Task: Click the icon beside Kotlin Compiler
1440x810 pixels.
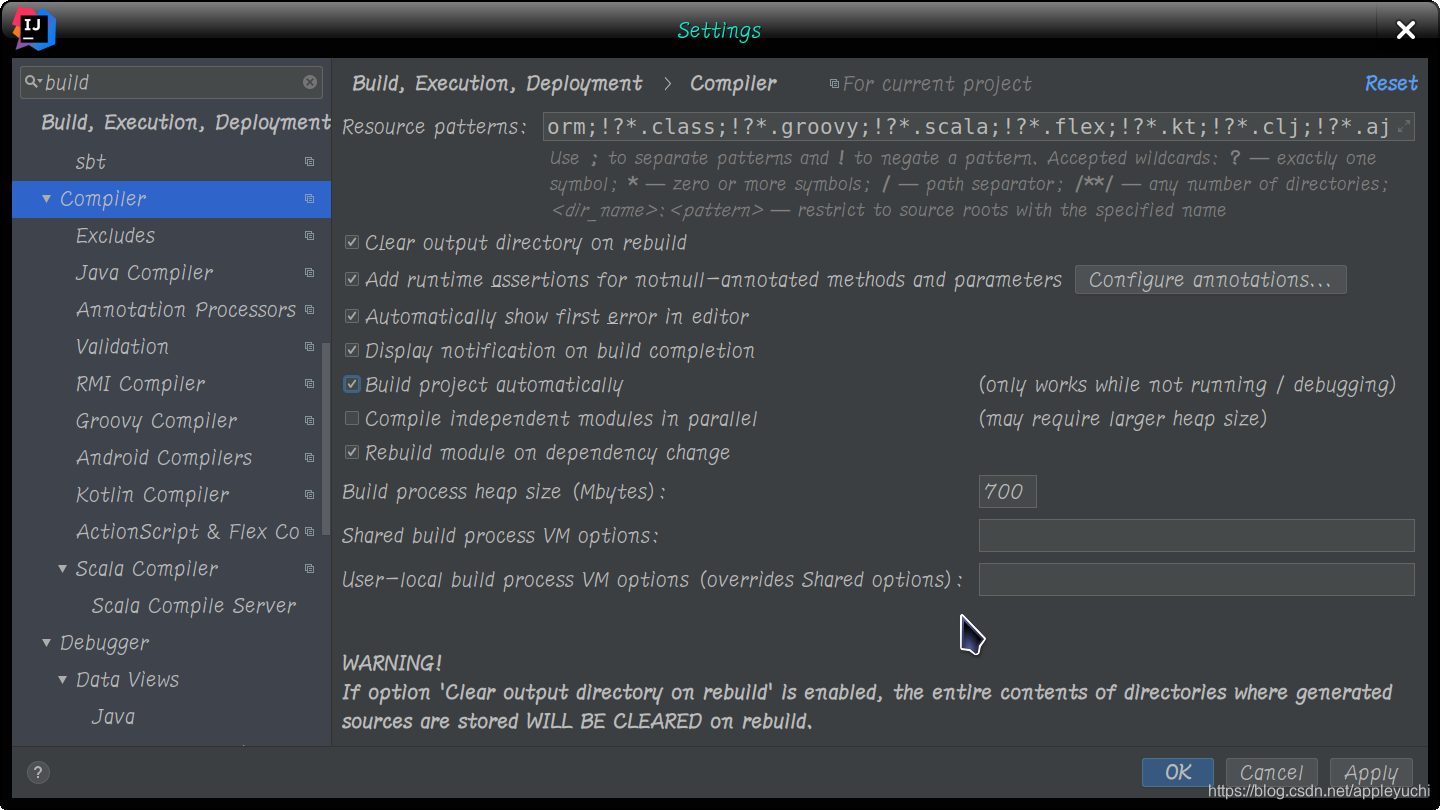Action: 308,494
